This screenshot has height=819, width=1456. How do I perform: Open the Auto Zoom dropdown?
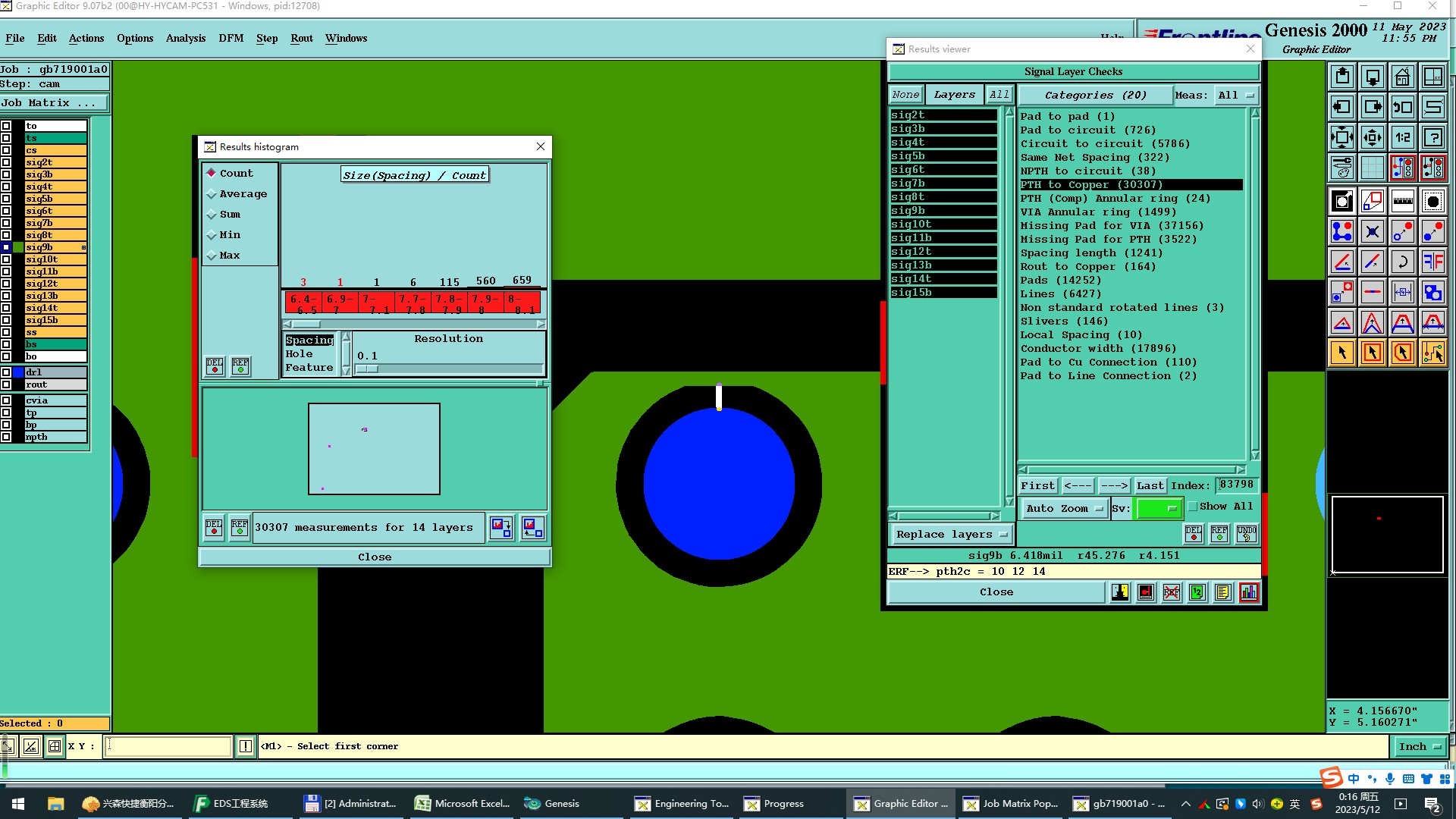pyautogui.click(x=1063, y=509)
